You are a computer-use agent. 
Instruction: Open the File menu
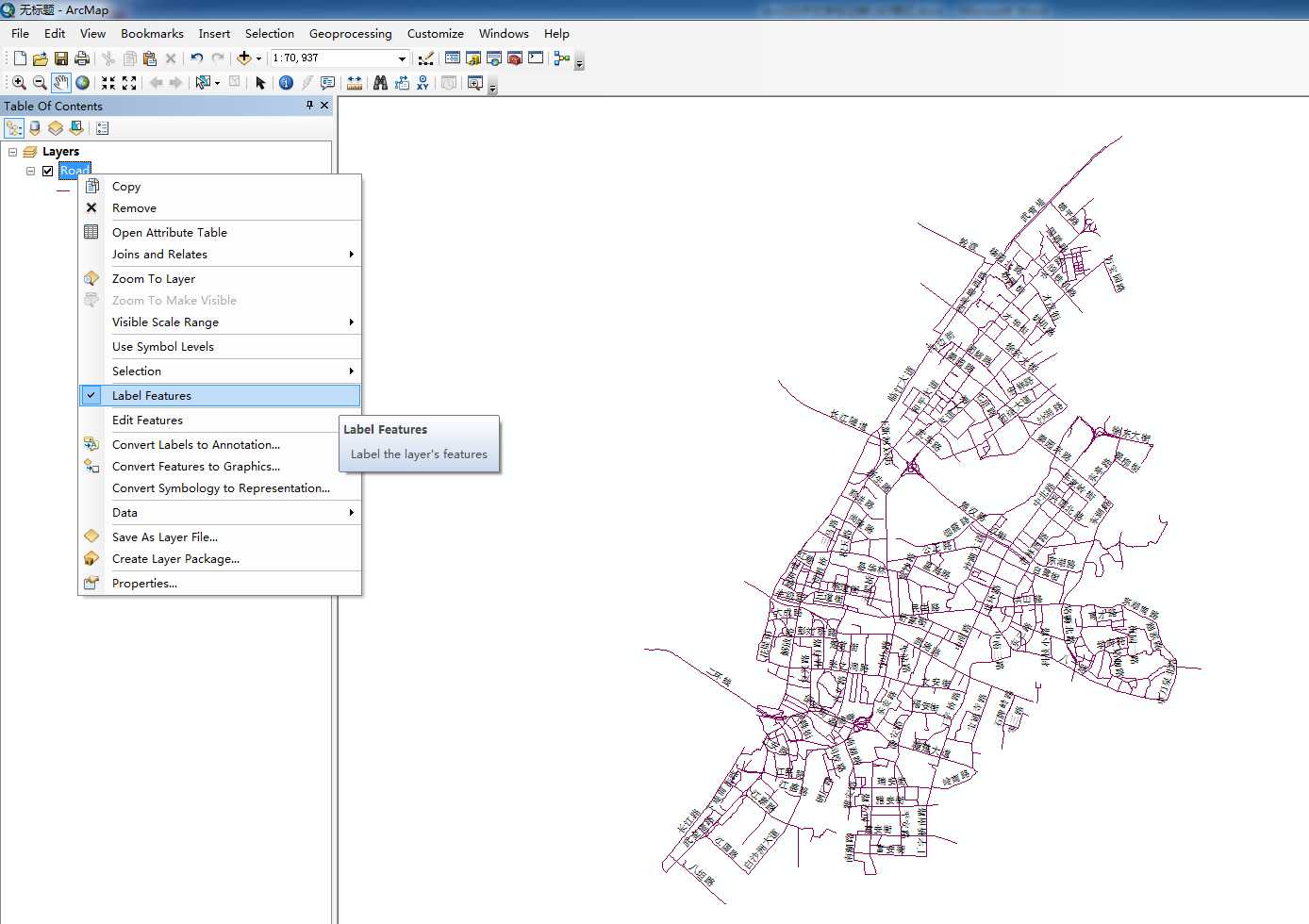tap(20, 33)
